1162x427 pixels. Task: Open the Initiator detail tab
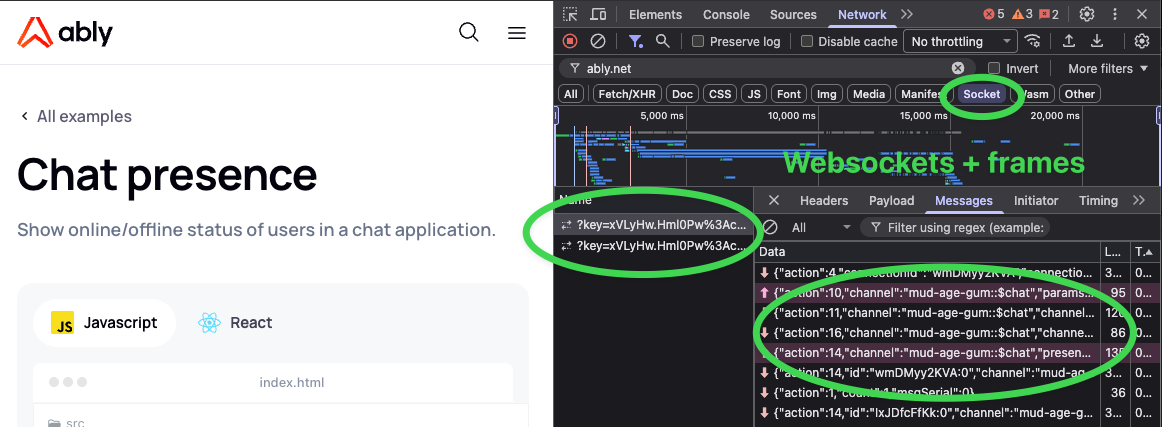1036,200
